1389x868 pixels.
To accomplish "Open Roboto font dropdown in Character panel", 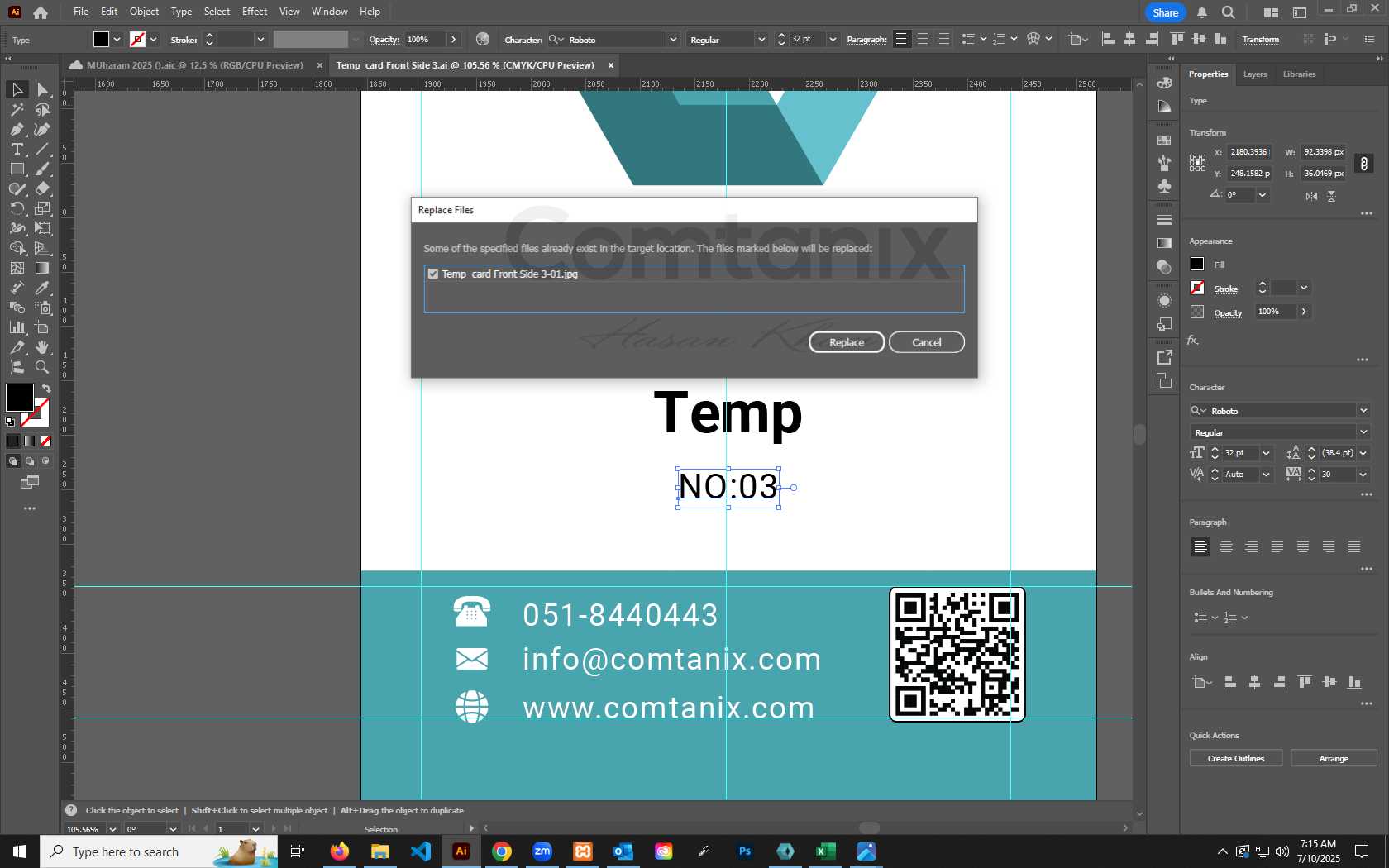I will coord(1363,411).
